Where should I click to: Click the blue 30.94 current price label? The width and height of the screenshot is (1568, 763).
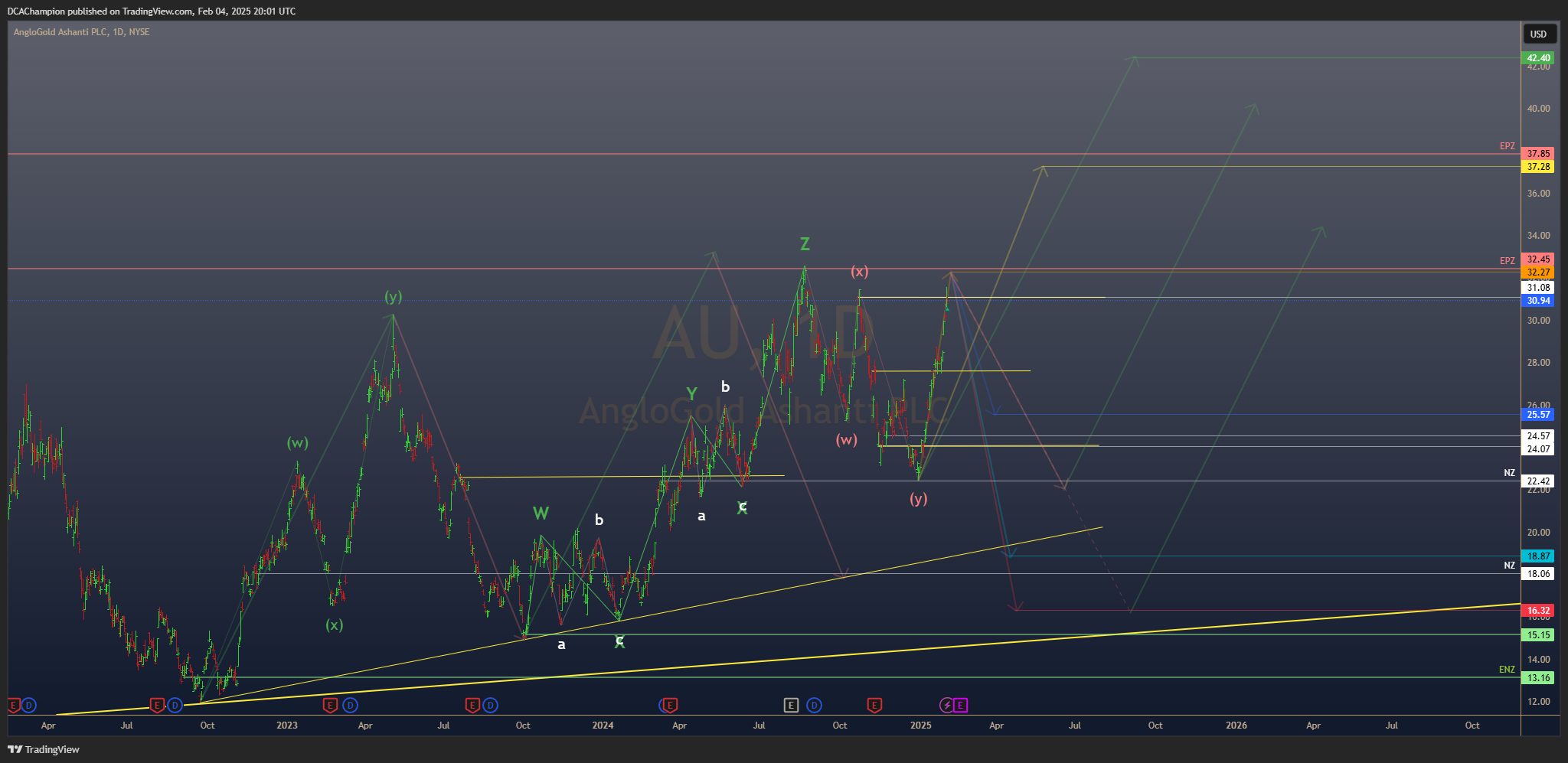point(1538,301)
